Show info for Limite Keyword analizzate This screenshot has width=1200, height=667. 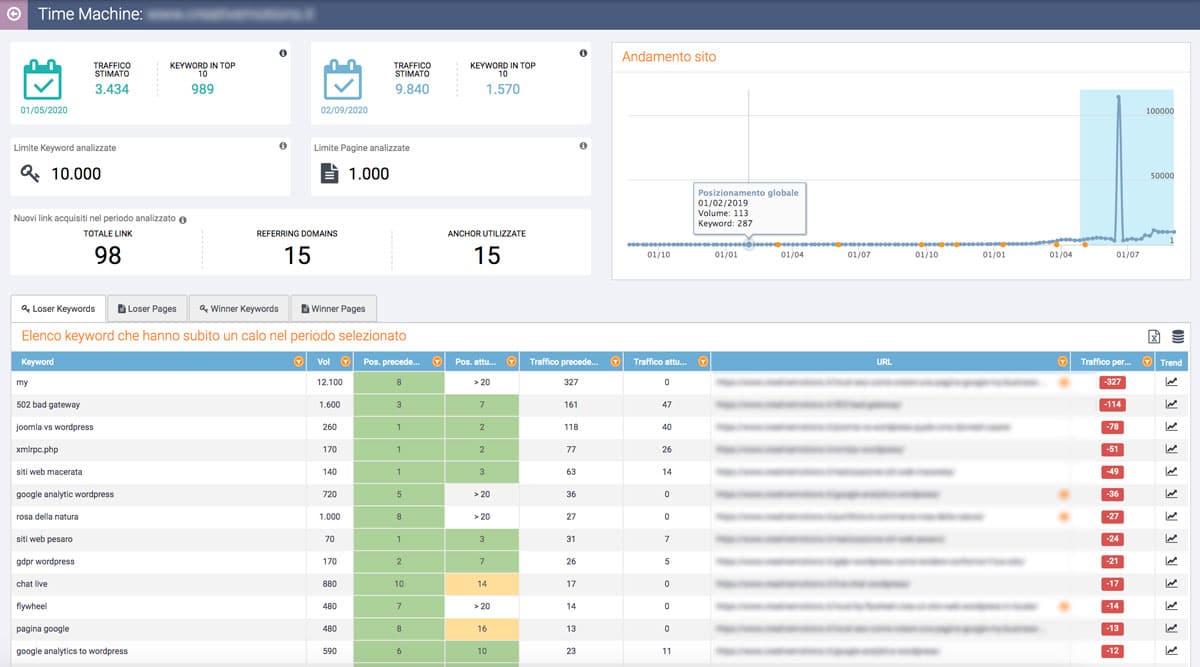283,146
